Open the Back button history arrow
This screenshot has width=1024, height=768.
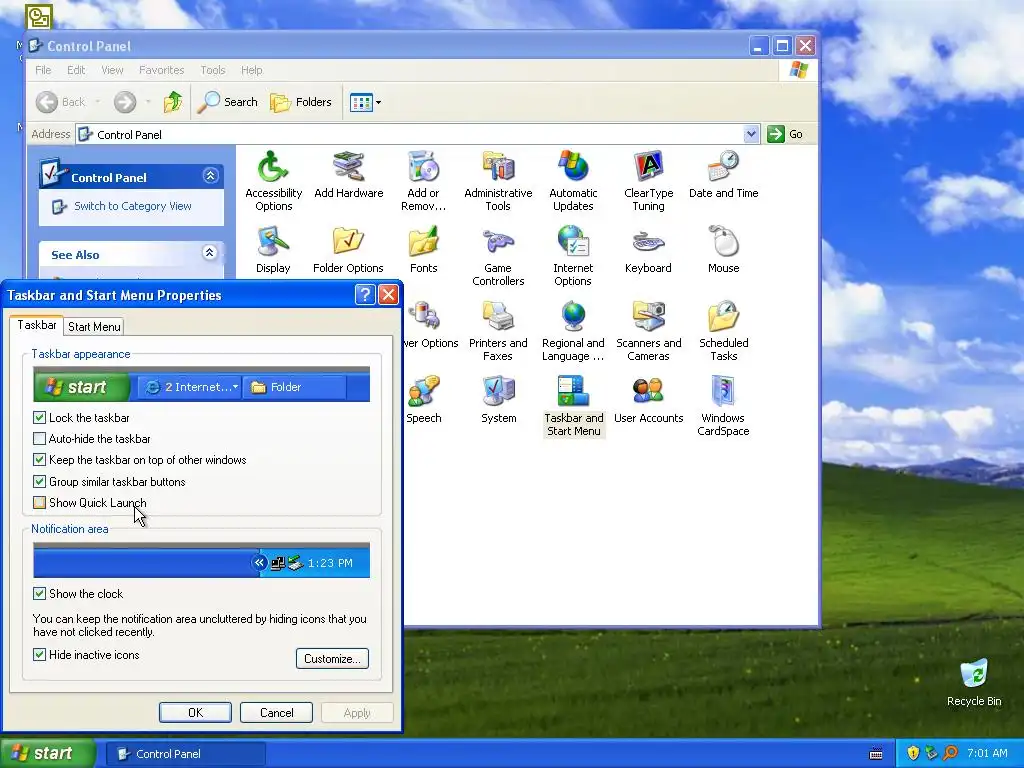click(98, 102)
